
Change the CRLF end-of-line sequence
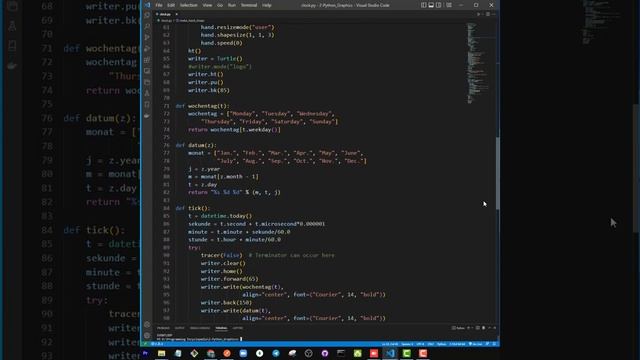pos(431,344)
